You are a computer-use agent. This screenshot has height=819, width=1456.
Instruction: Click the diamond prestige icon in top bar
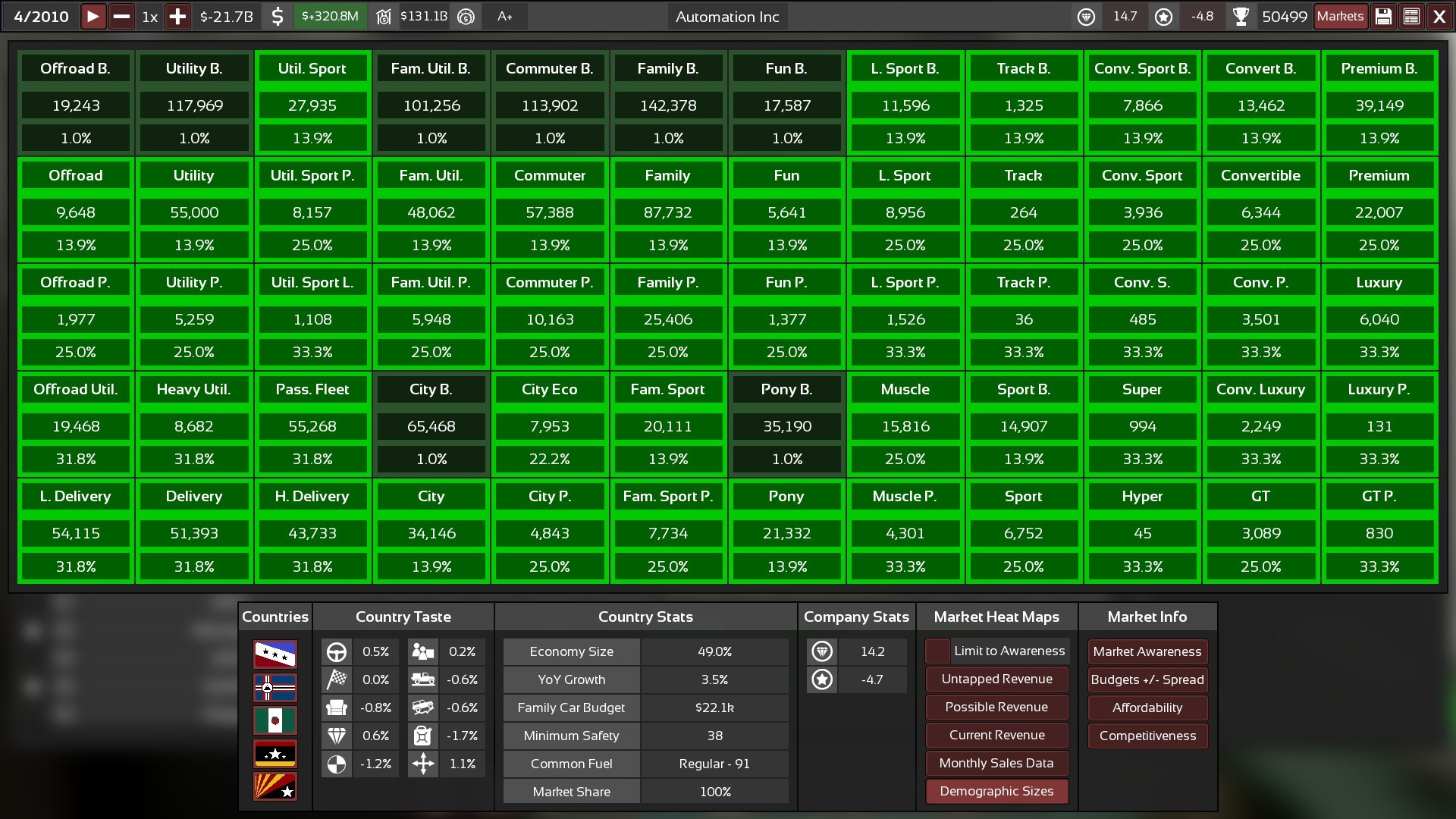1086,17
